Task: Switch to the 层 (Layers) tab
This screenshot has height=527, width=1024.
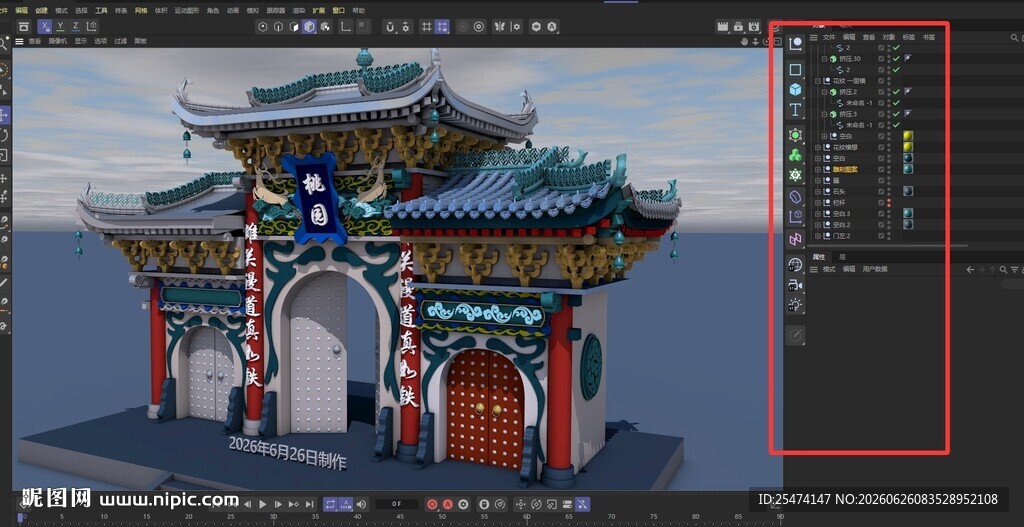Action: click(x=842, y=257)
